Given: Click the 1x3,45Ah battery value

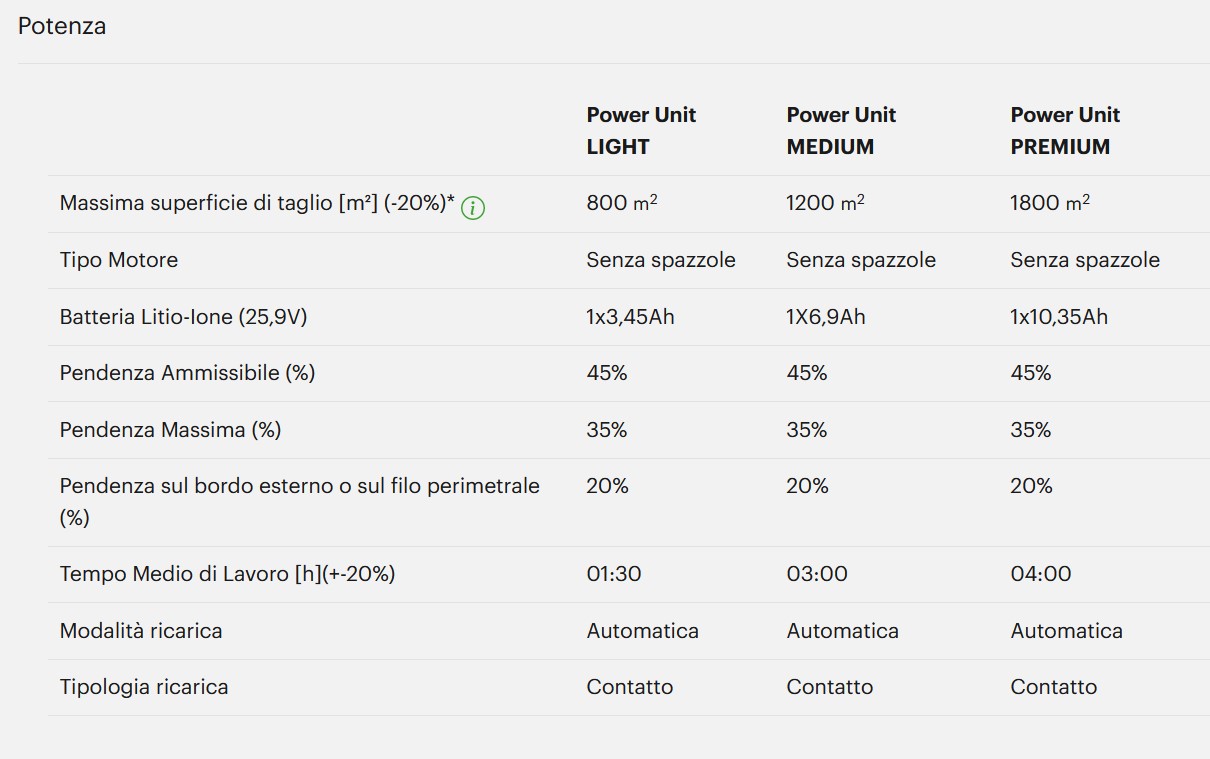Looking at the screenshot, I should point(630,317).
